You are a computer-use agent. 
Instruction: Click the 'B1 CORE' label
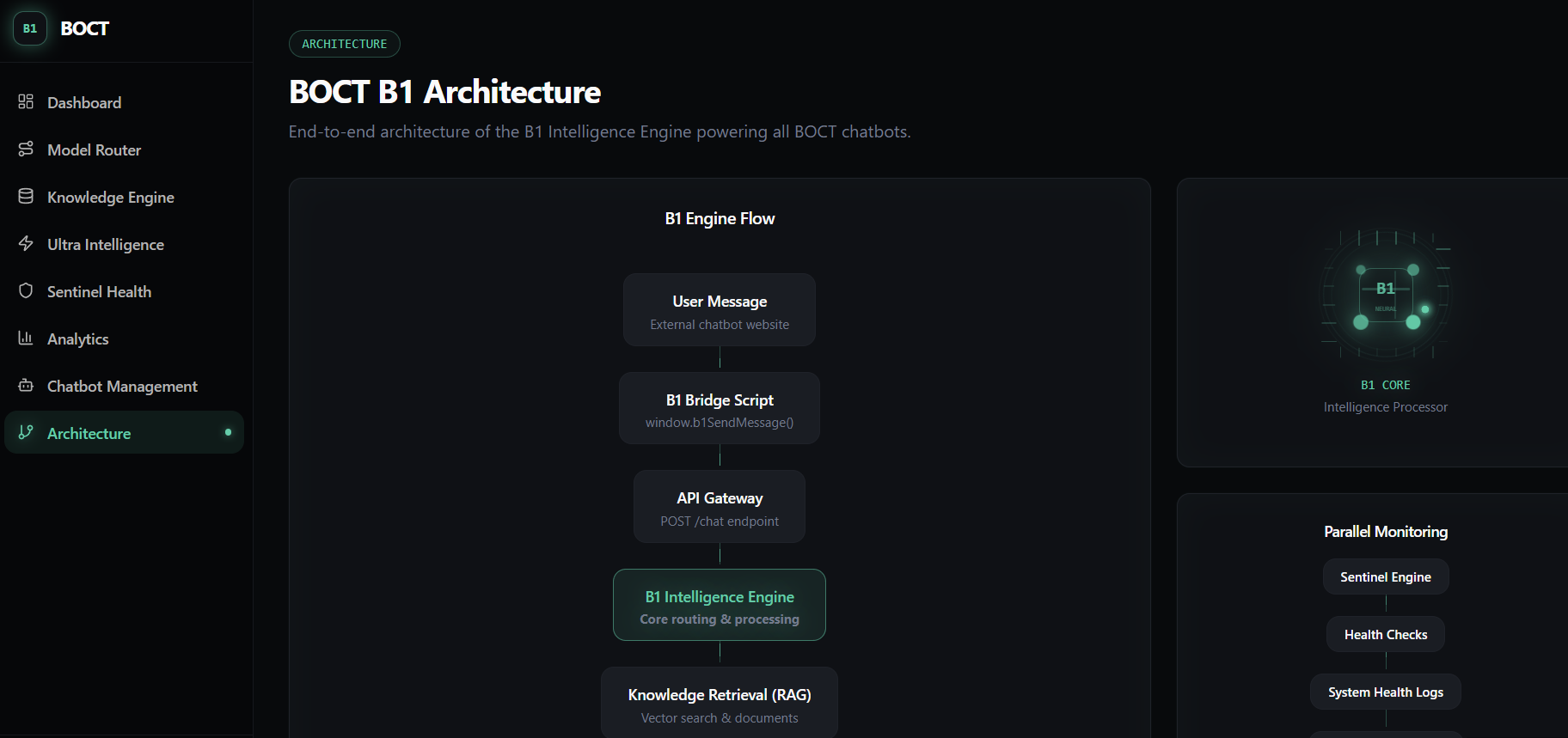[x=1386, y=385]
